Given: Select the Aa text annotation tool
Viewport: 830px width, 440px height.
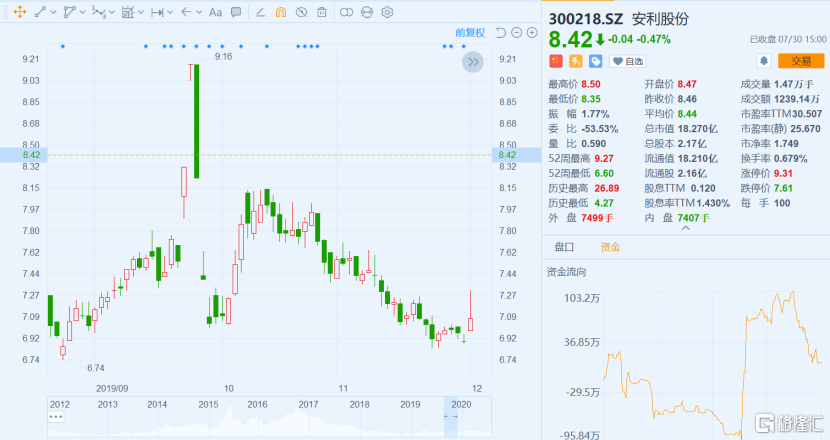Looking at the screenshot, I should (215, 12).
